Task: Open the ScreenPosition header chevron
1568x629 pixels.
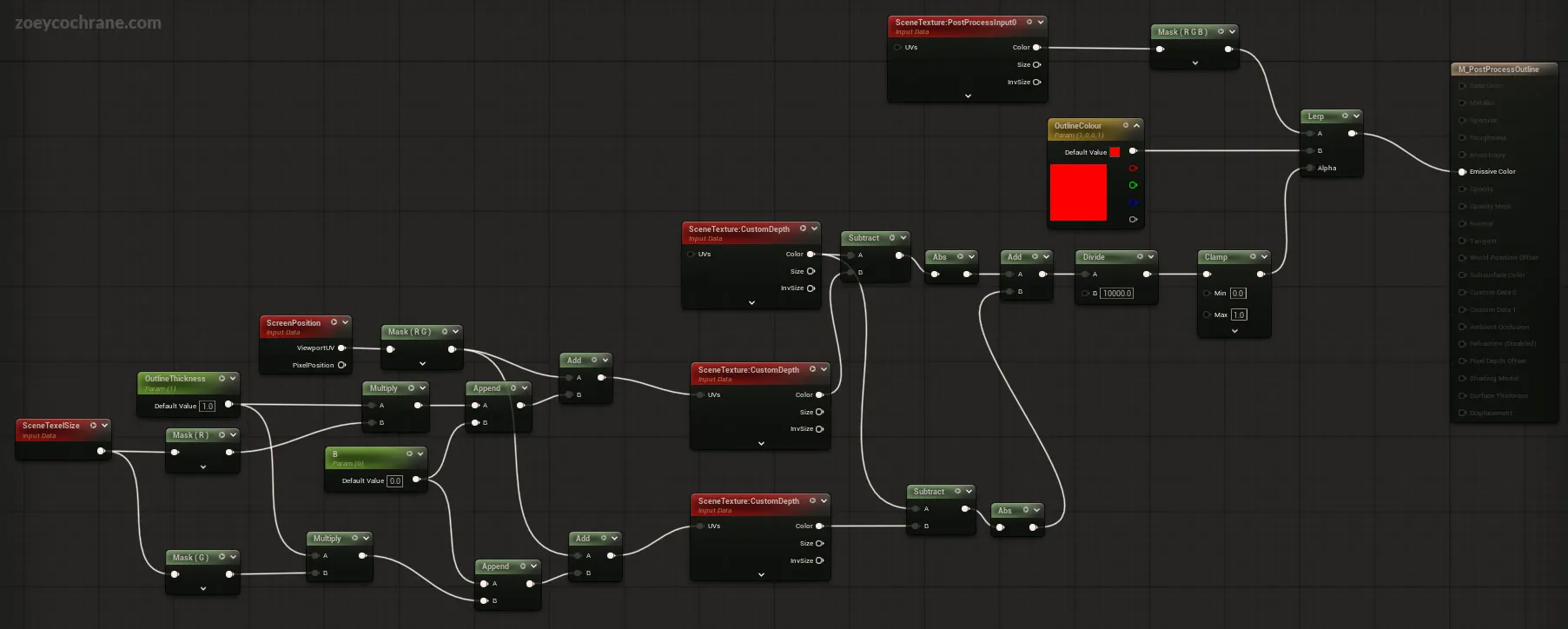Action: click(x=345, y=322)
